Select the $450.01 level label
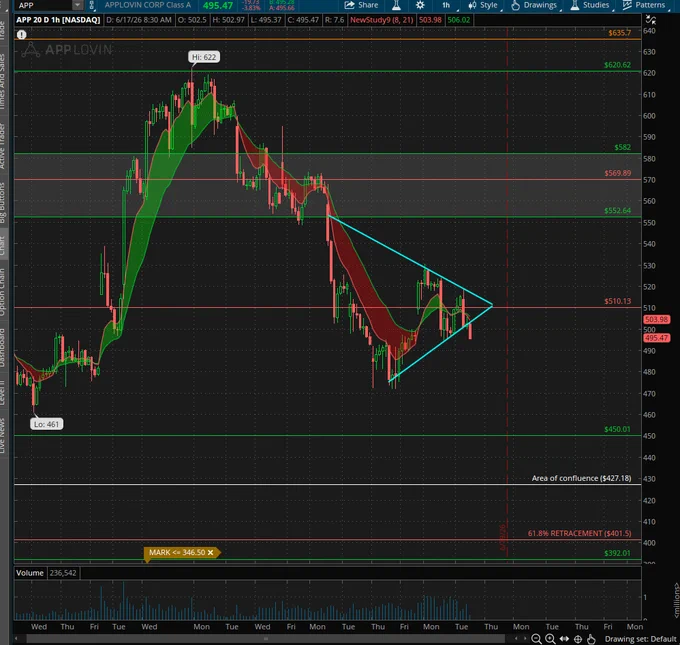The height and width of the screenshot is (645, 680). (x=617, y=429)
